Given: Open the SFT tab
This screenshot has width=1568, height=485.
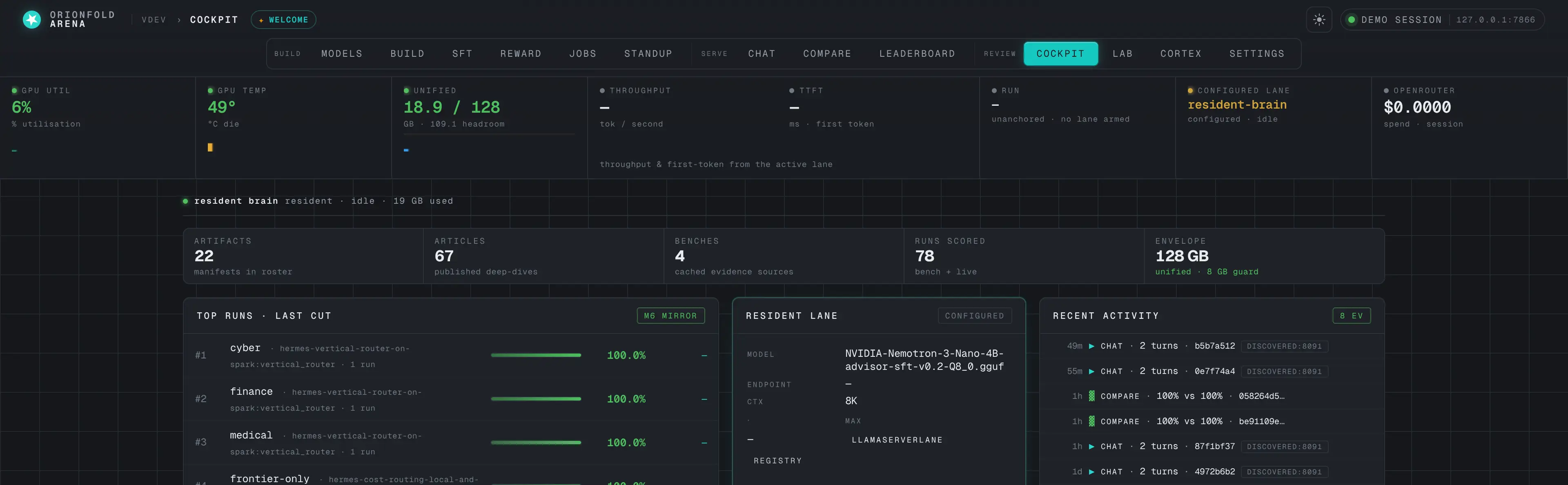Looking at the screenshot, I should point(462,53).
